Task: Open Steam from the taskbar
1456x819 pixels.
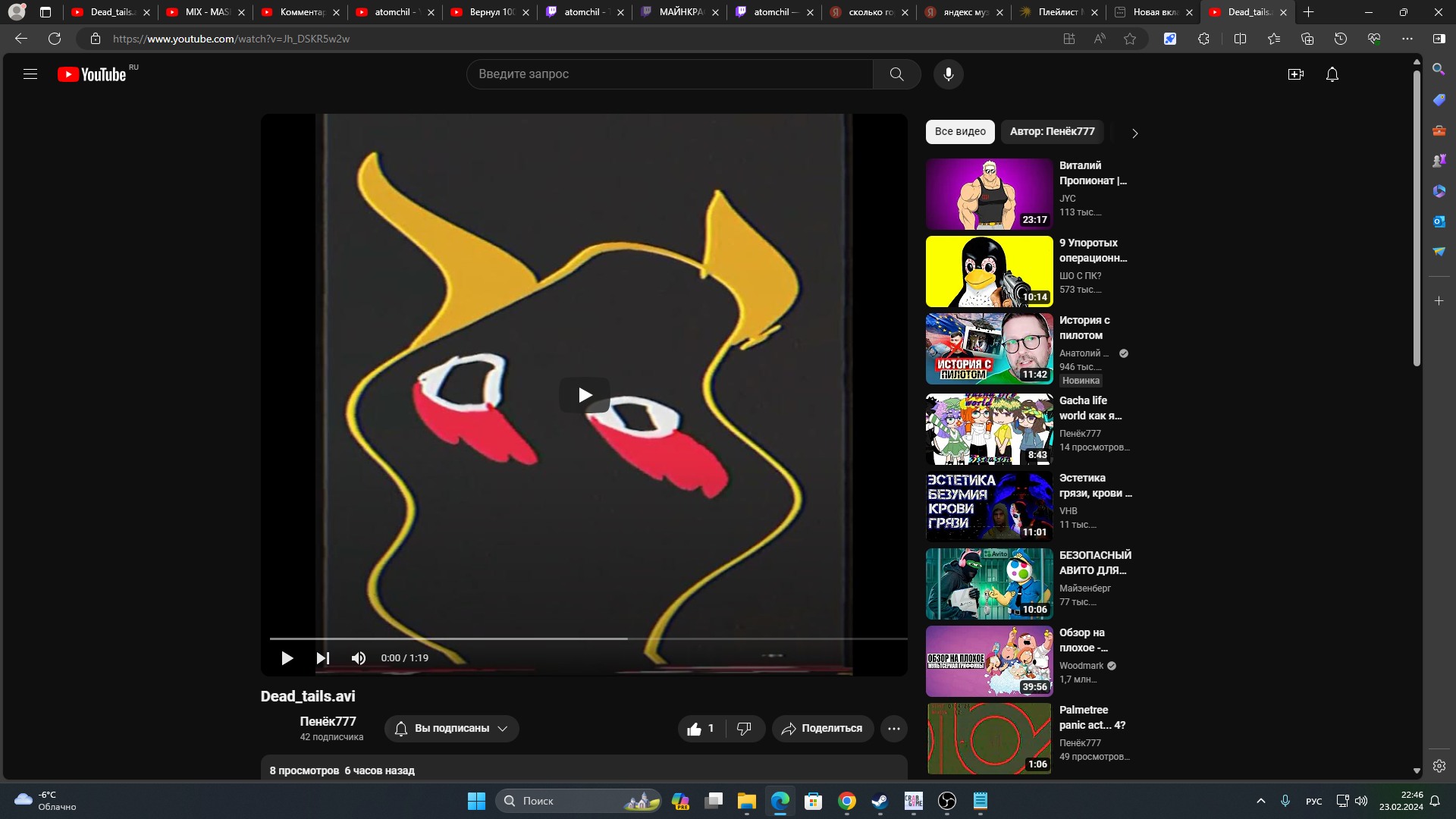Action: click(x=880, y=801)
